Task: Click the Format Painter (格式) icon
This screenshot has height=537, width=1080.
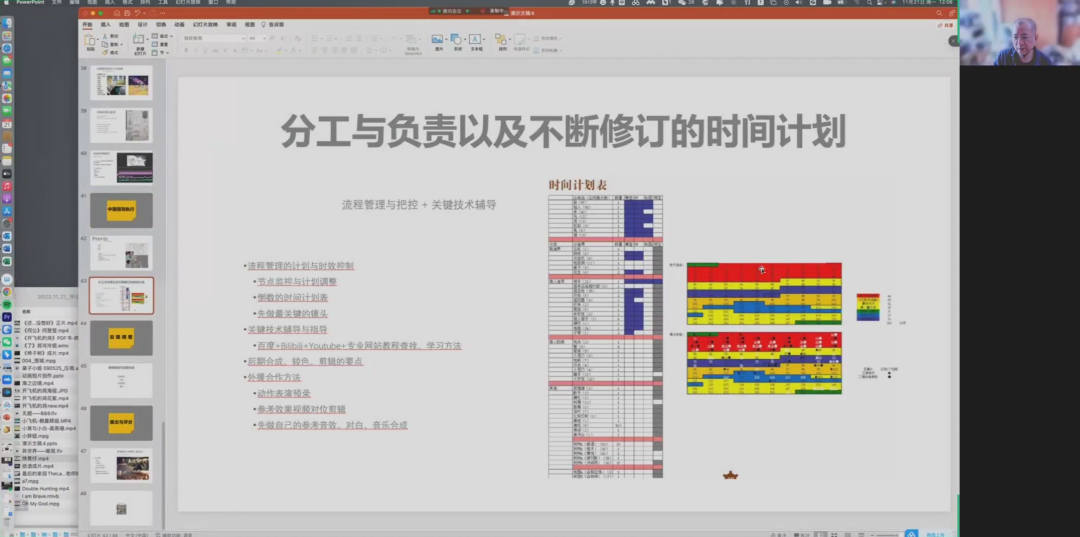Action: pos(106,52)
